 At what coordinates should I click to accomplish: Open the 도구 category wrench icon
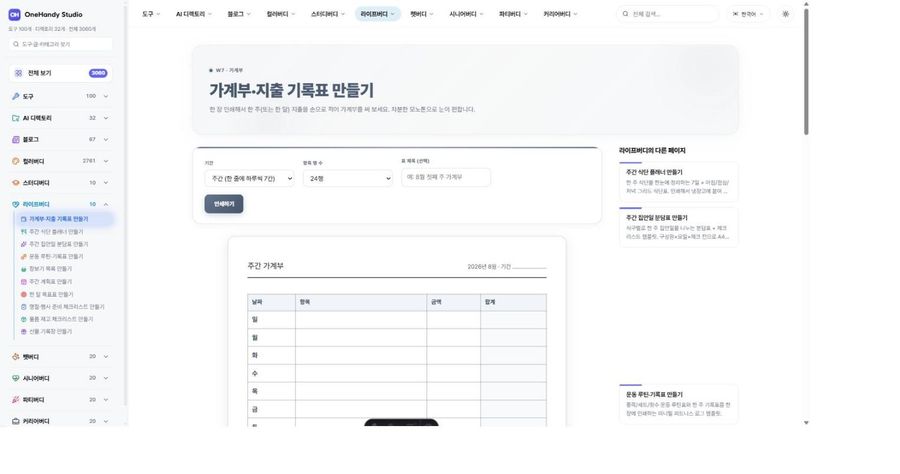pyautogui.click(x=15, y=96)
